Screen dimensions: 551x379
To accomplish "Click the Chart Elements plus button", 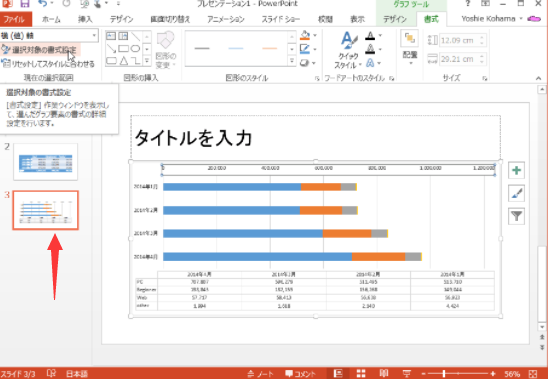I will (x=516, y=170).
